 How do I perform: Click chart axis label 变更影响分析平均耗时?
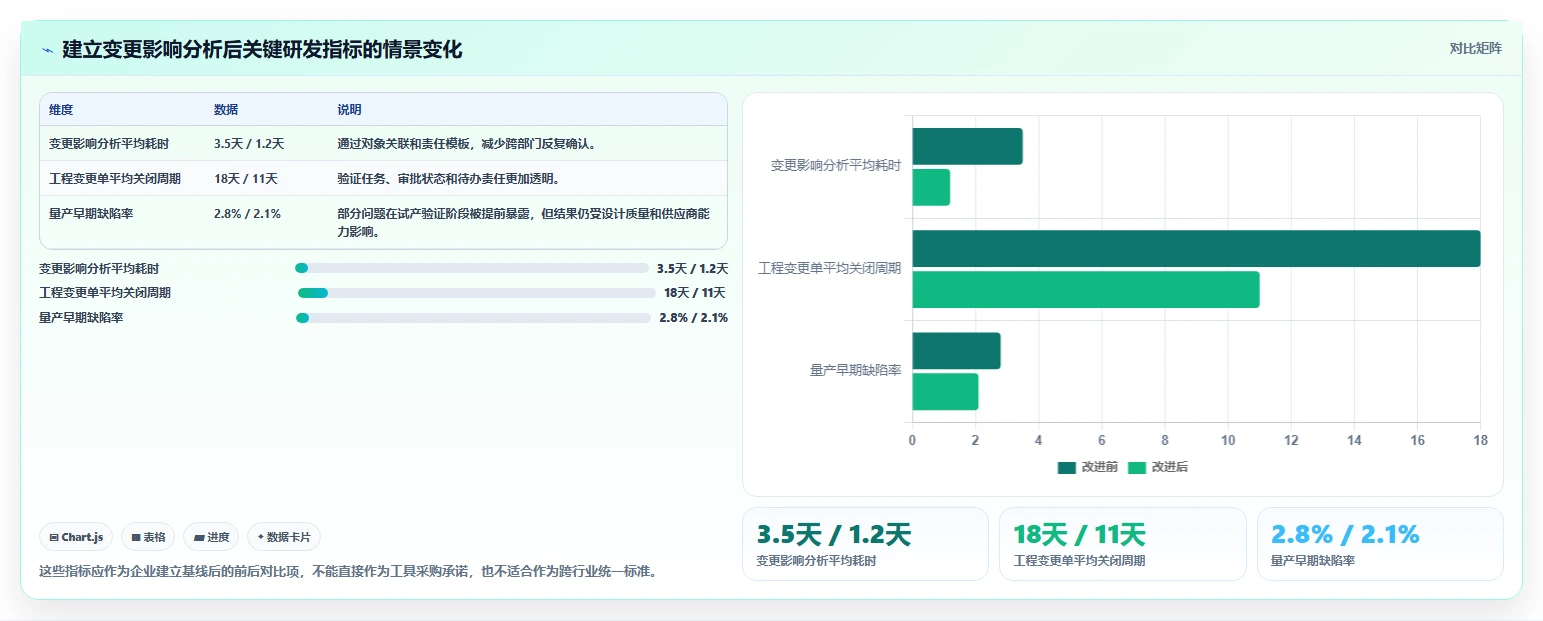(836, 166)
